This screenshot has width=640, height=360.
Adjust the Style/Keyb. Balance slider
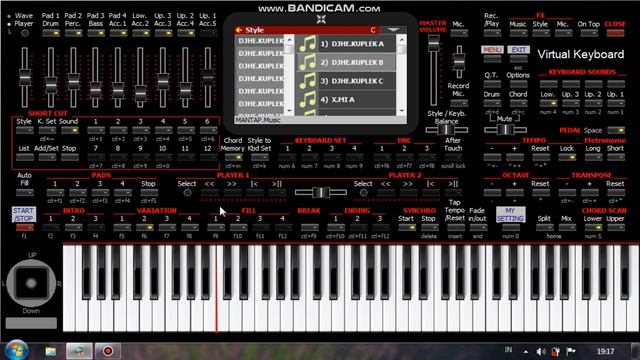(446, 130)
